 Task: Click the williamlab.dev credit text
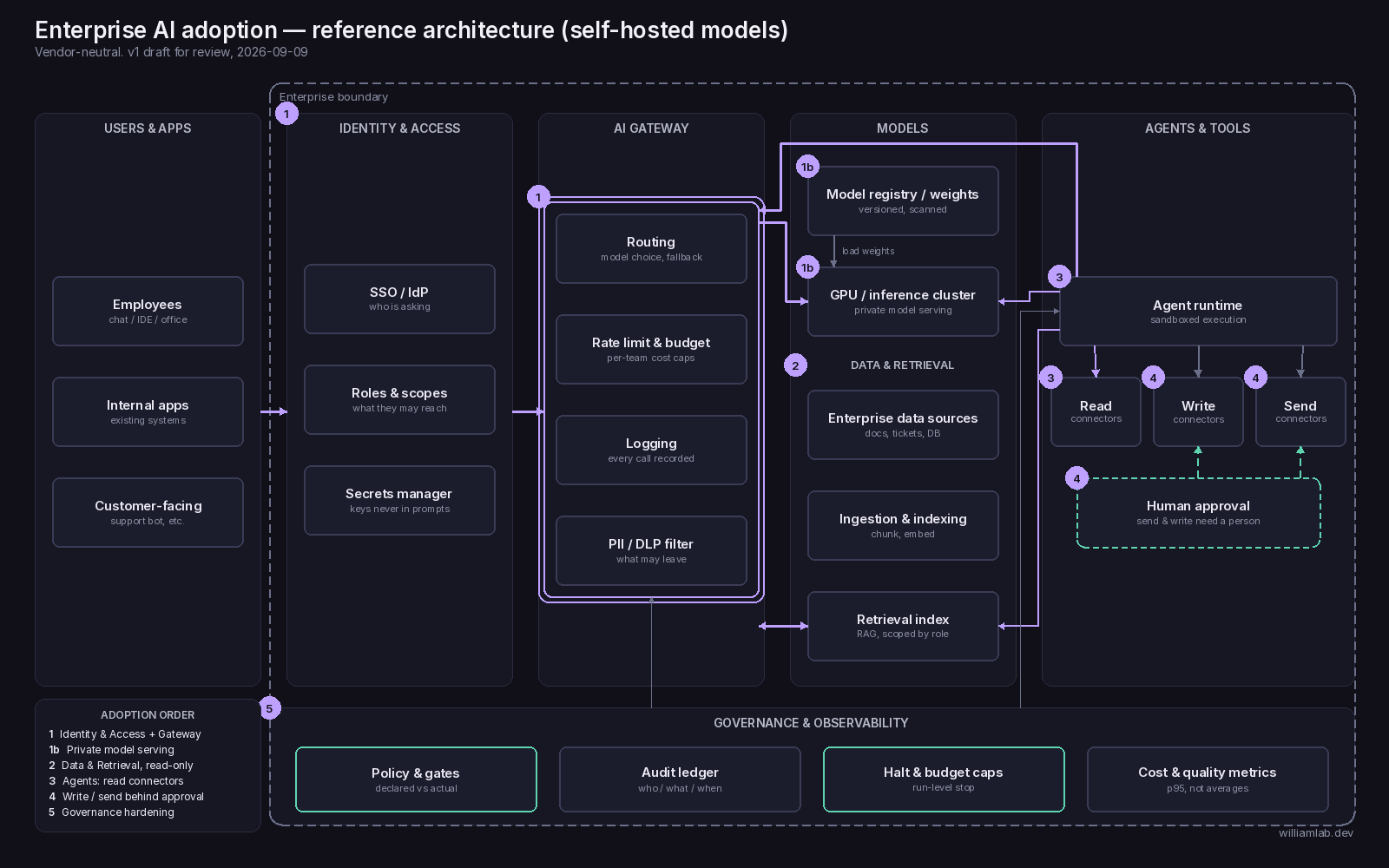pos(1316,833)
